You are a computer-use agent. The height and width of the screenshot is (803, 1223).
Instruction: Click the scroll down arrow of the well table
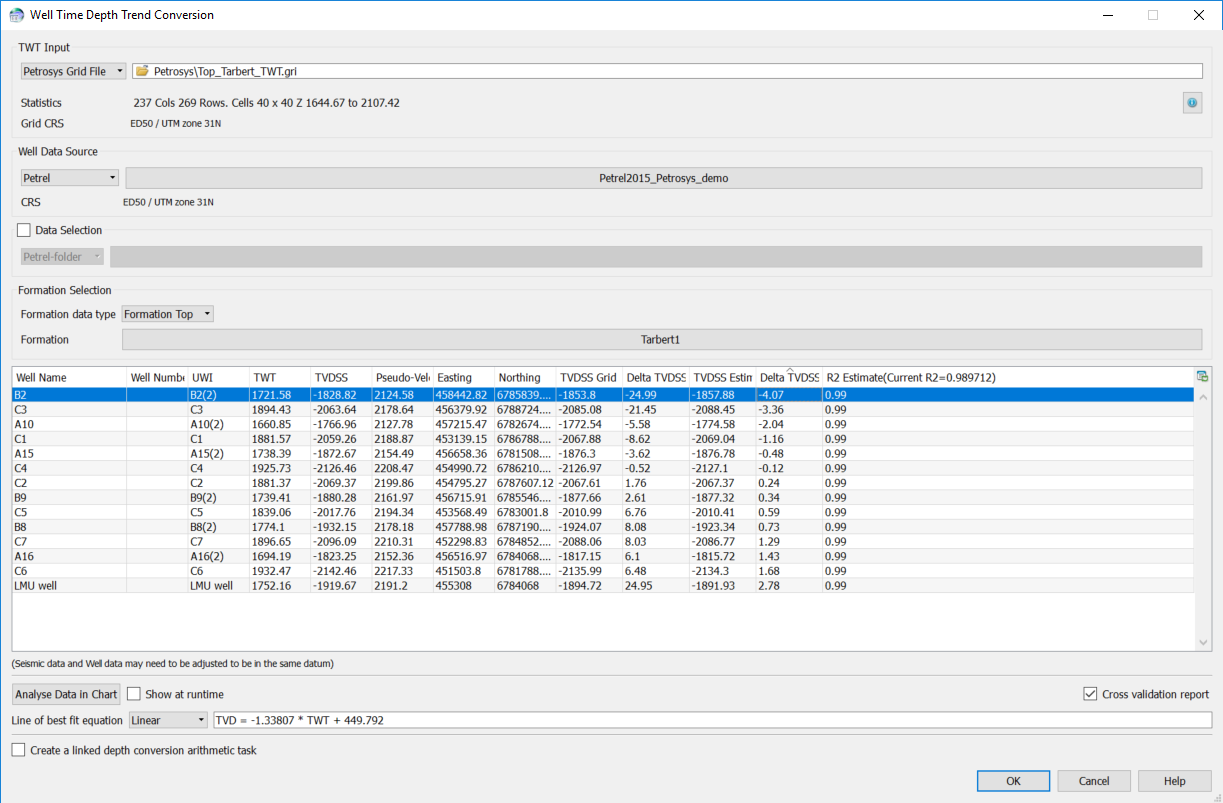coord(1203,642)
